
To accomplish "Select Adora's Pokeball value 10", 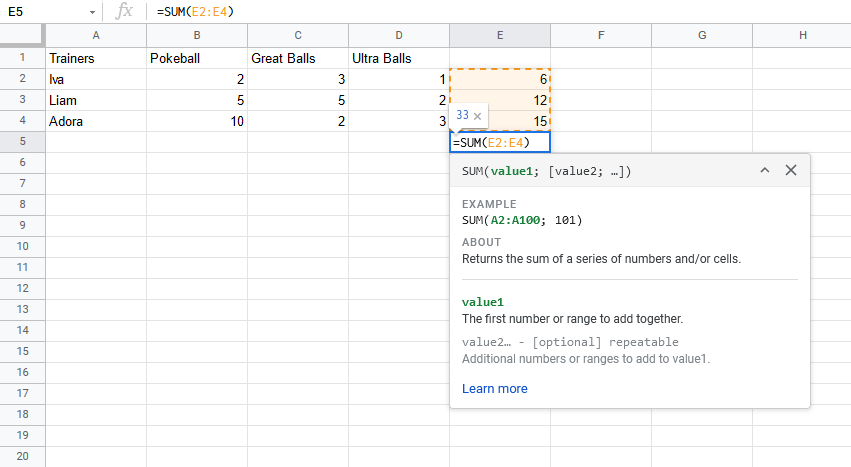I will [x=197, y=121].
